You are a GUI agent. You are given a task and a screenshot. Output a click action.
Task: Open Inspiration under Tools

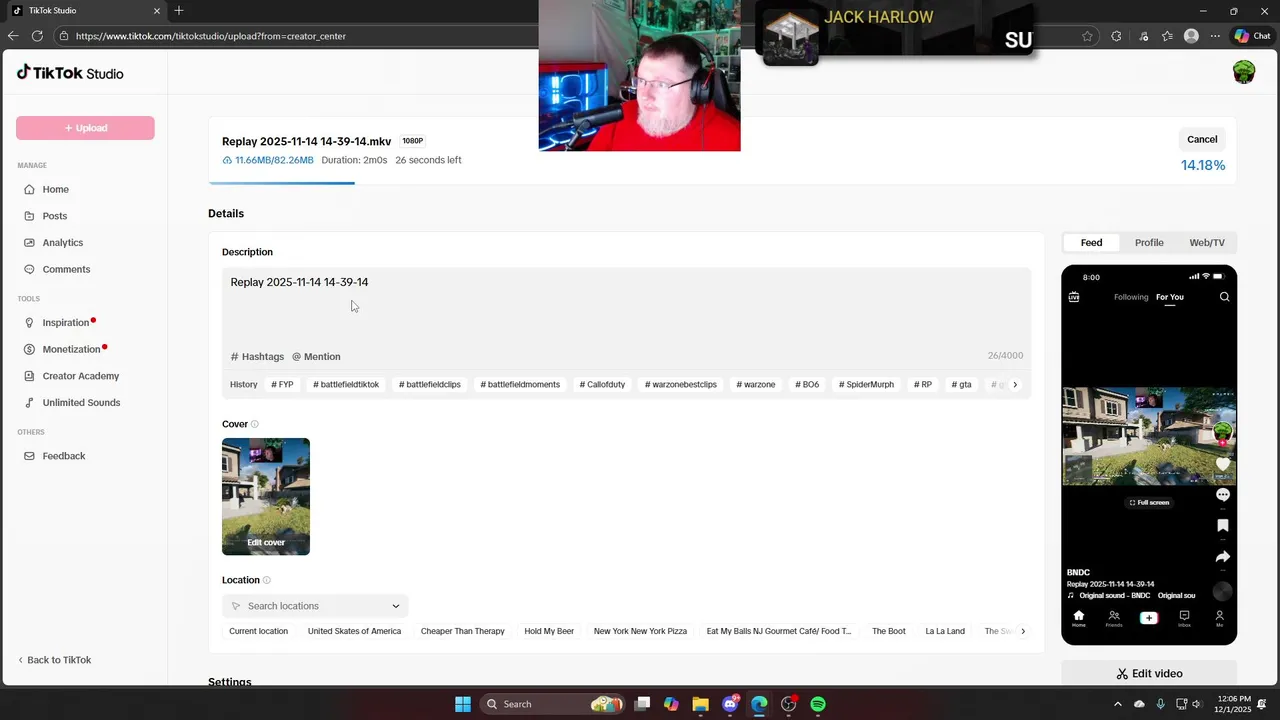pos(66,323)
